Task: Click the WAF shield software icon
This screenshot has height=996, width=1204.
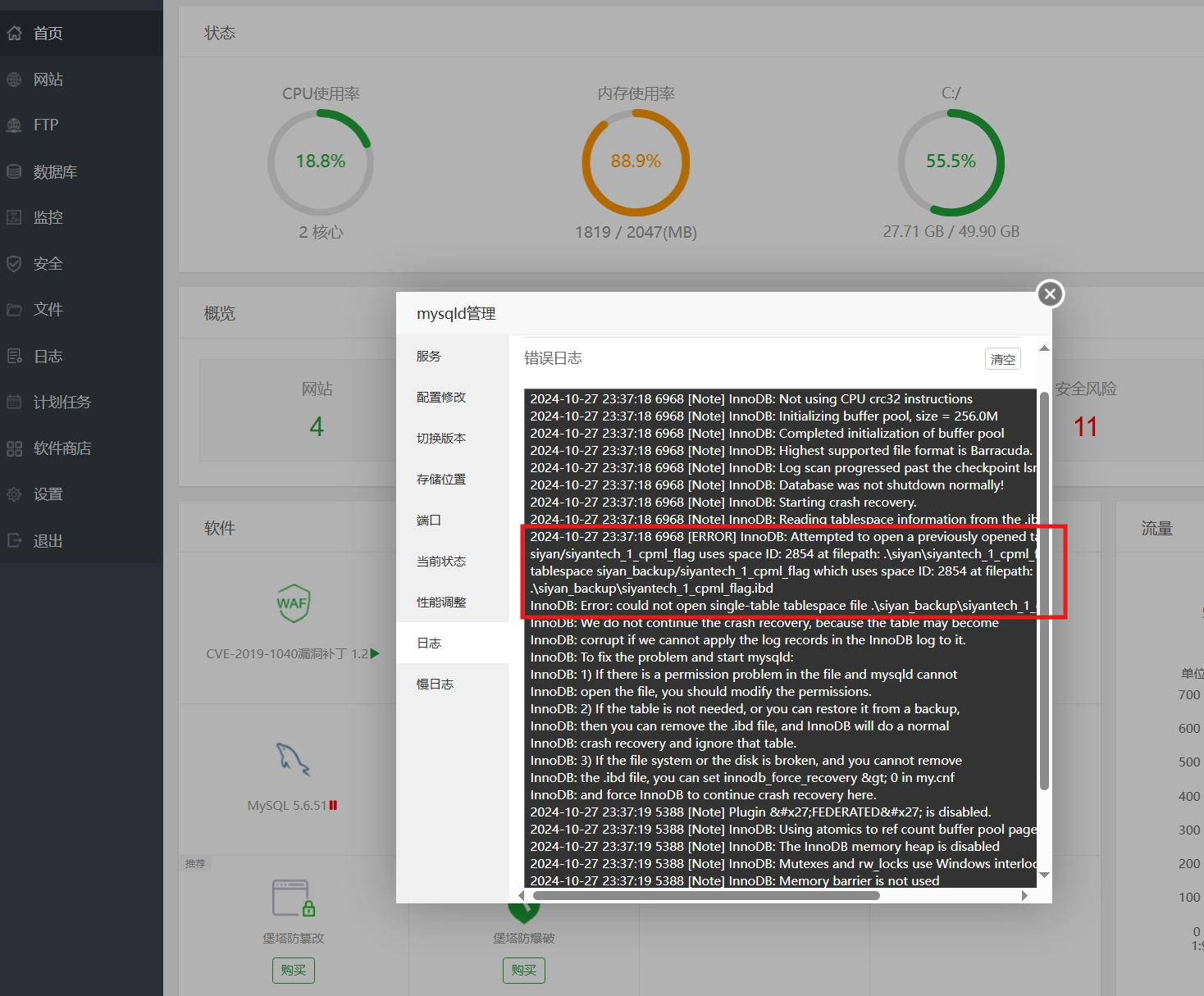Action: tap(293, 603)
